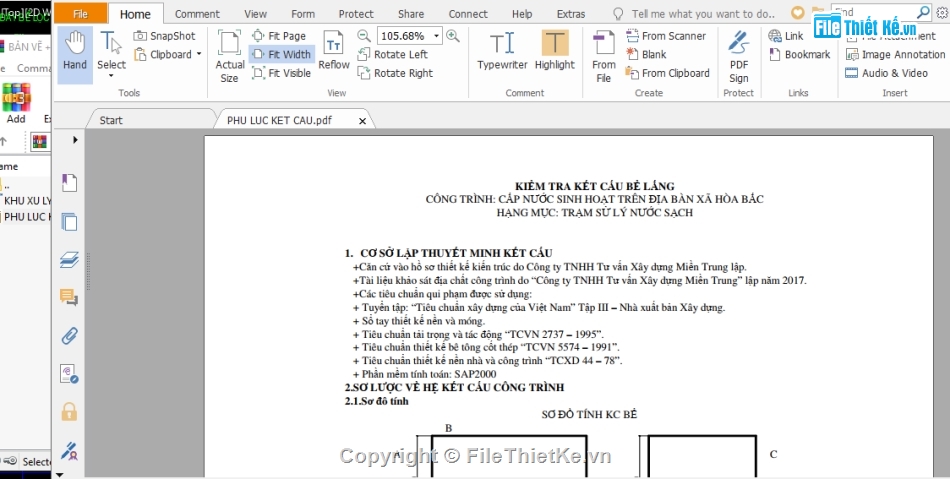This screenshot has width=950, height=479.
Task: Select the Typewriter comment tool
Action: coord(502,51)
